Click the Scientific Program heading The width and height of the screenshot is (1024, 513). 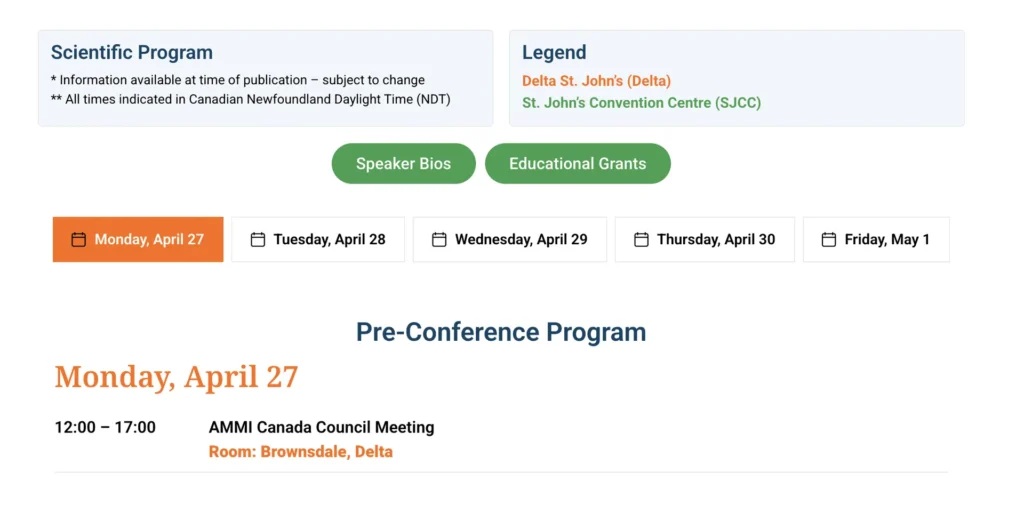(x=132, y=53)
